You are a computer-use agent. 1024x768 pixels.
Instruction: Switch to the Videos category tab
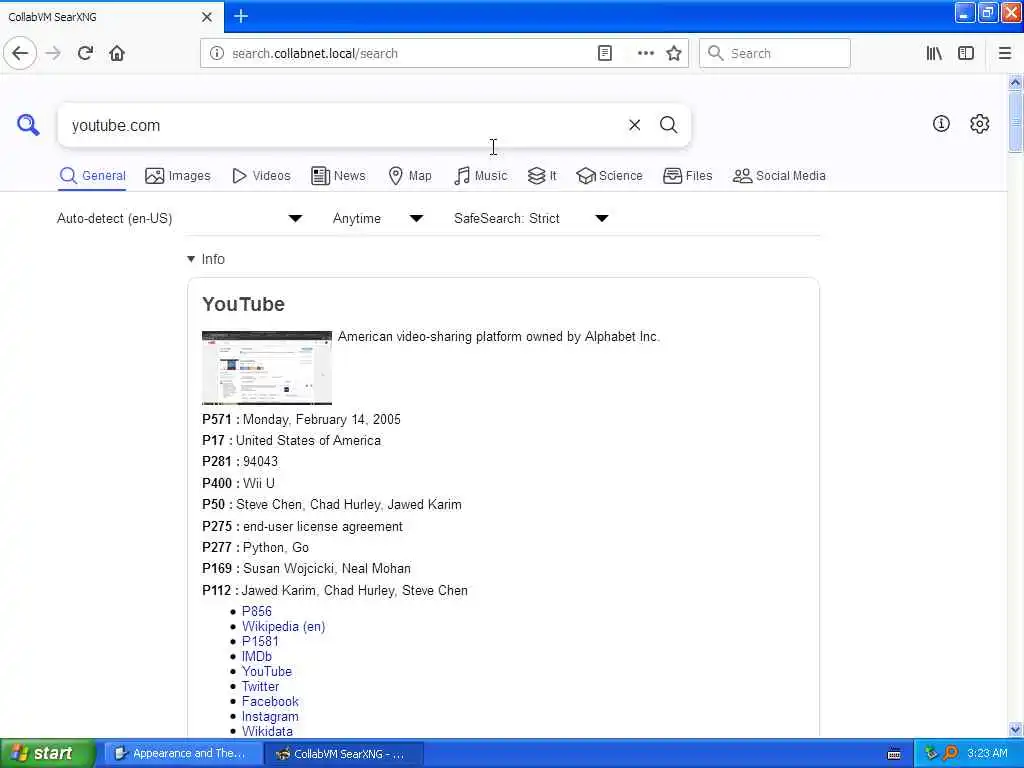[261, 176]
